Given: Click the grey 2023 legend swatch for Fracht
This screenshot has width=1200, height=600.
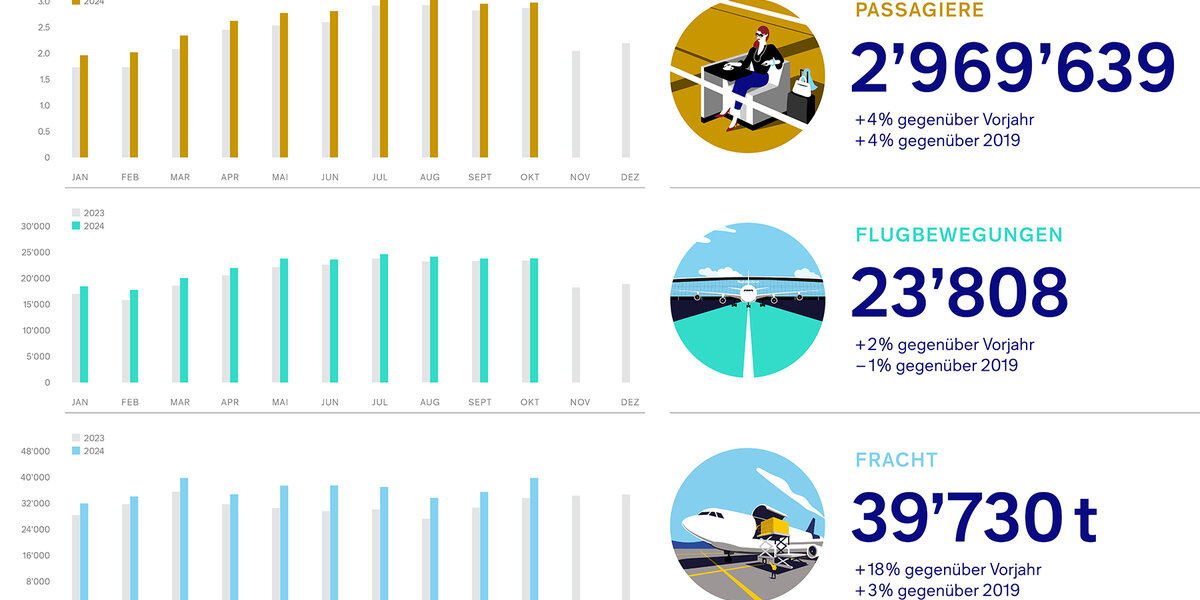Looking at the screenshot, I should click(x=75, y=438).
